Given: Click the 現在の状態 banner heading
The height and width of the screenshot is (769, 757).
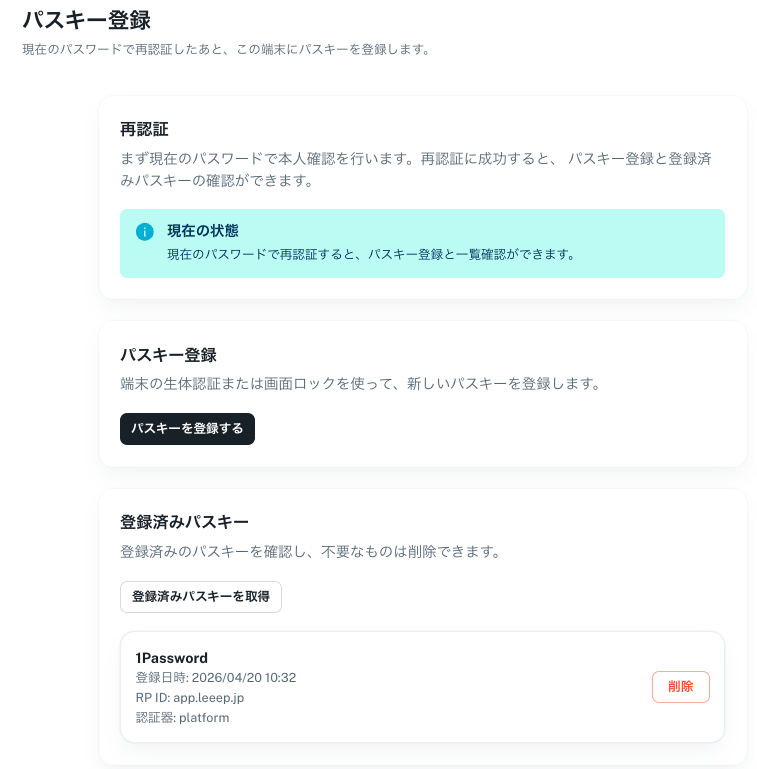Looking at the screenshot, I should click(x=203, y=231).
